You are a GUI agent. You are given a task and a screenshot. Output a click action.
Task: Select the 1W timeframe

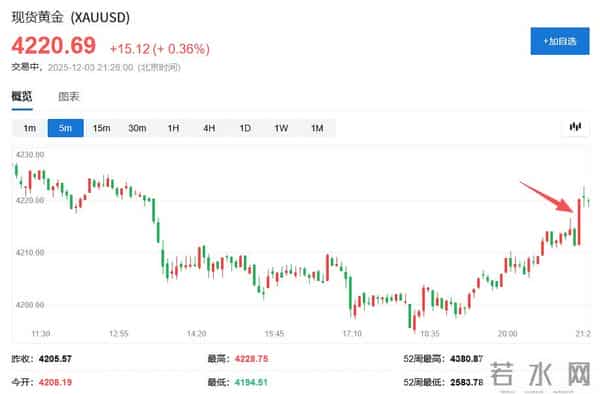281,128
